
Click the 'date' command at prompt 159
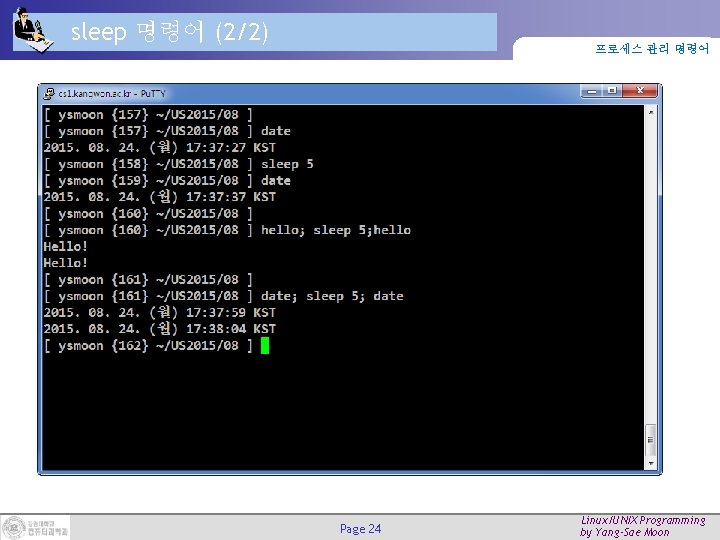tap(276, 180)
